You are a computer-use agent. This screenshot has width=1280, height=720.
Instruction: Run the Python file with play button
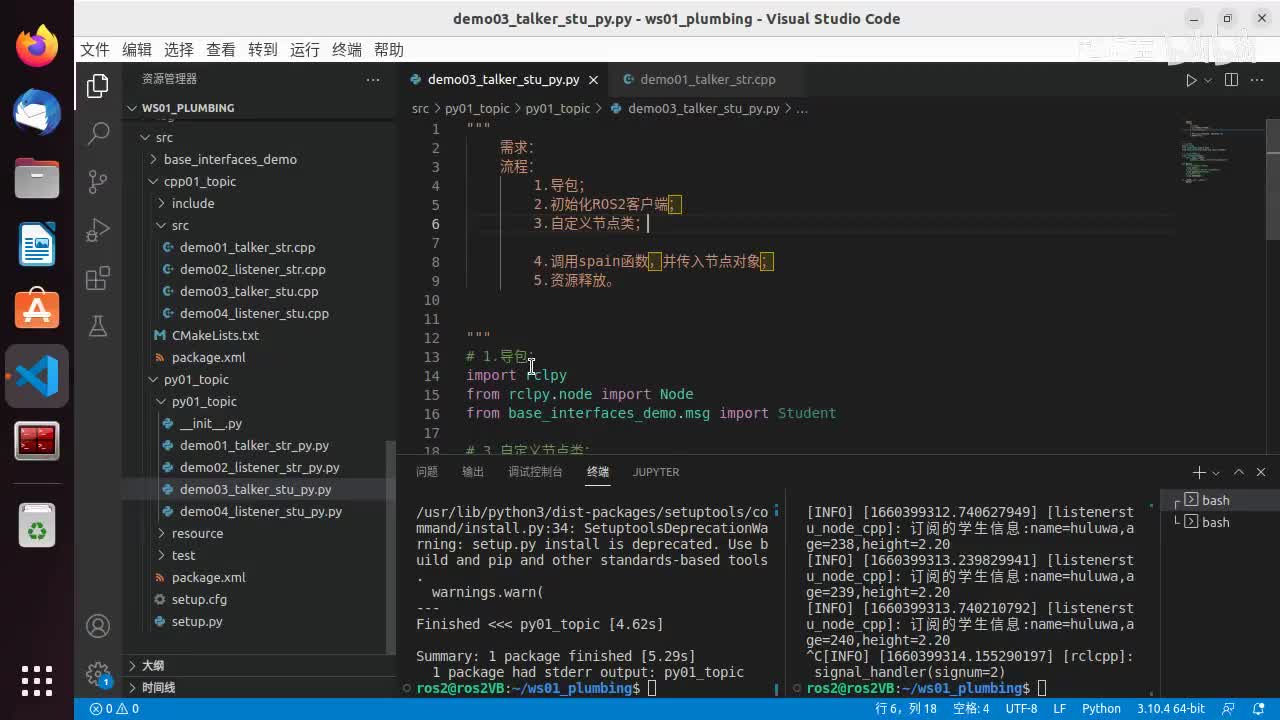[x=1190, y=80]
